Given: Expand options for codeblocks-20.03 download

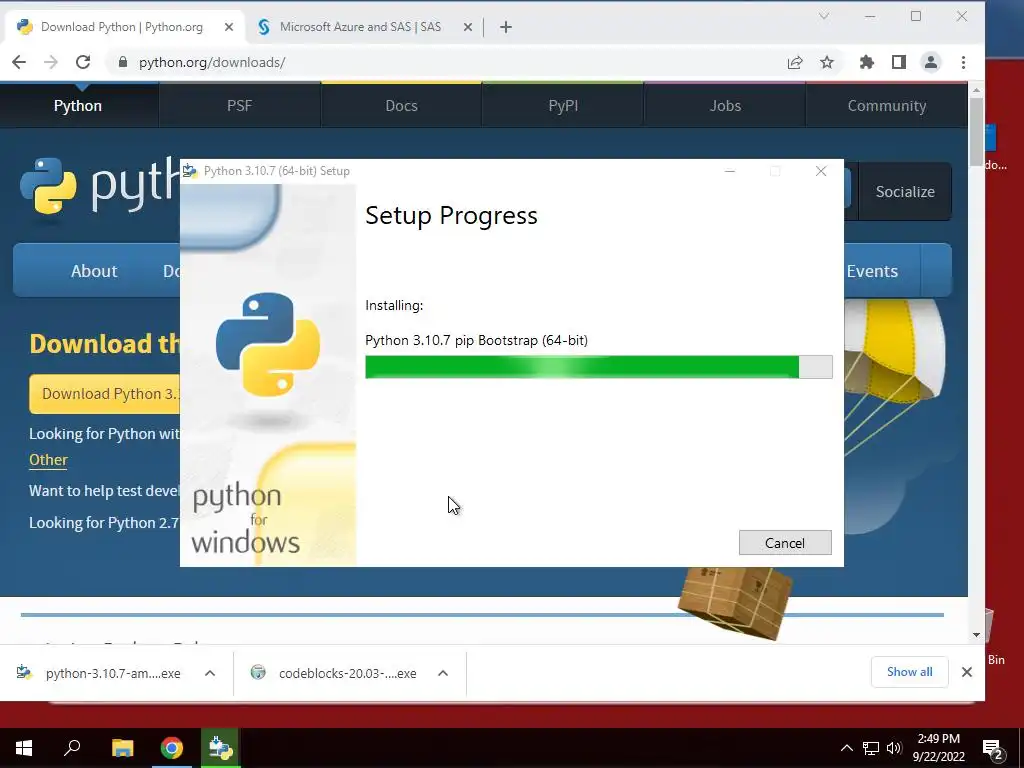Looking at the screenshot, I should (x=443, y=673).
